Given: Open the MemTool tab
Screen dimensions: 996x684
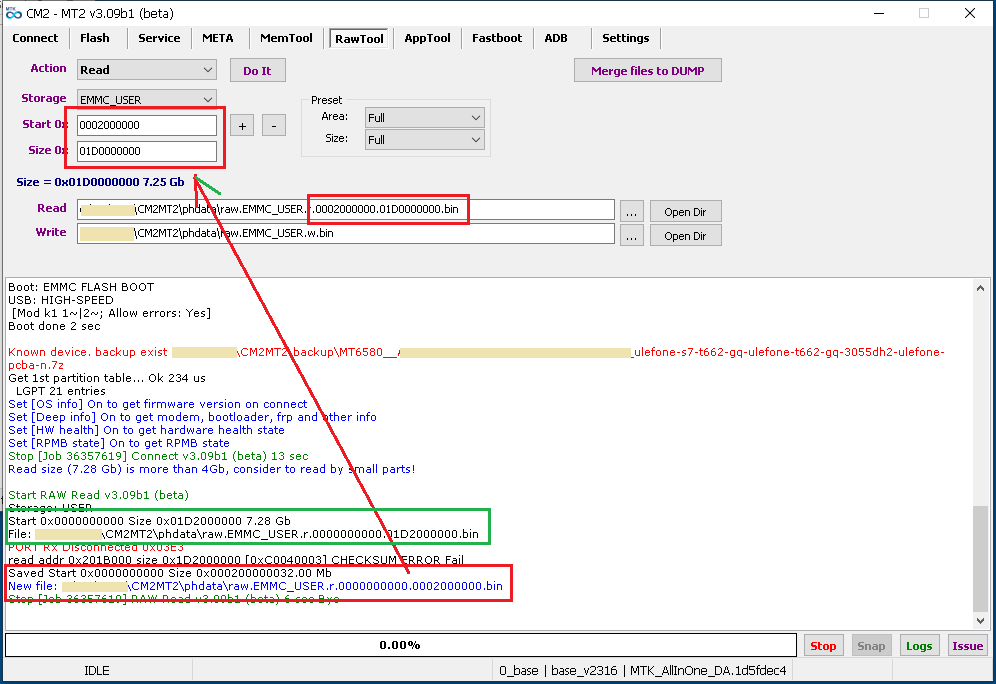Looking at the screenshot, I should point(286,38).
